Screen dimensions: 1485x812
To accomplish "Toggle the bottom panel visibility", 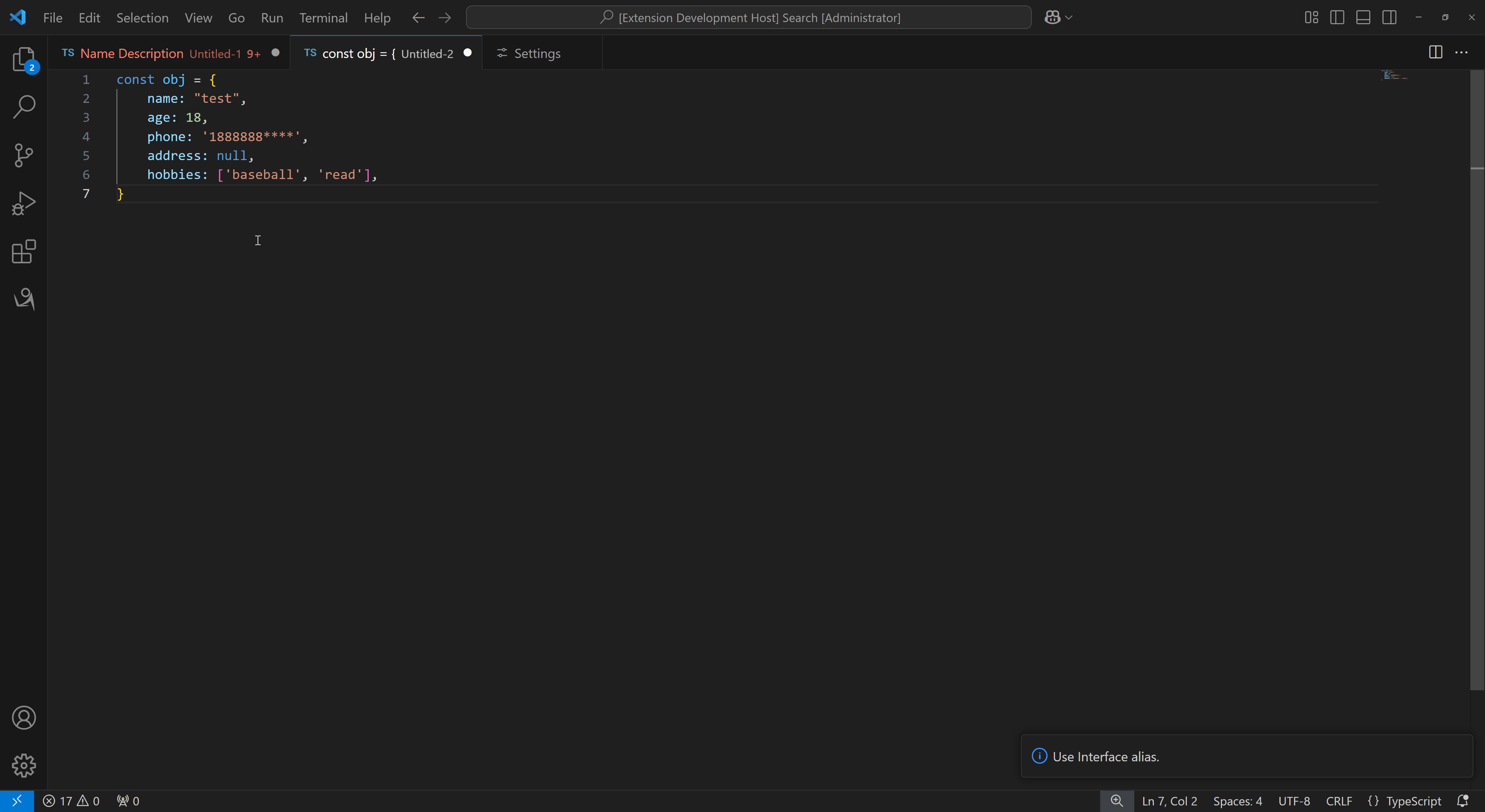I will tap(1363, 17).
